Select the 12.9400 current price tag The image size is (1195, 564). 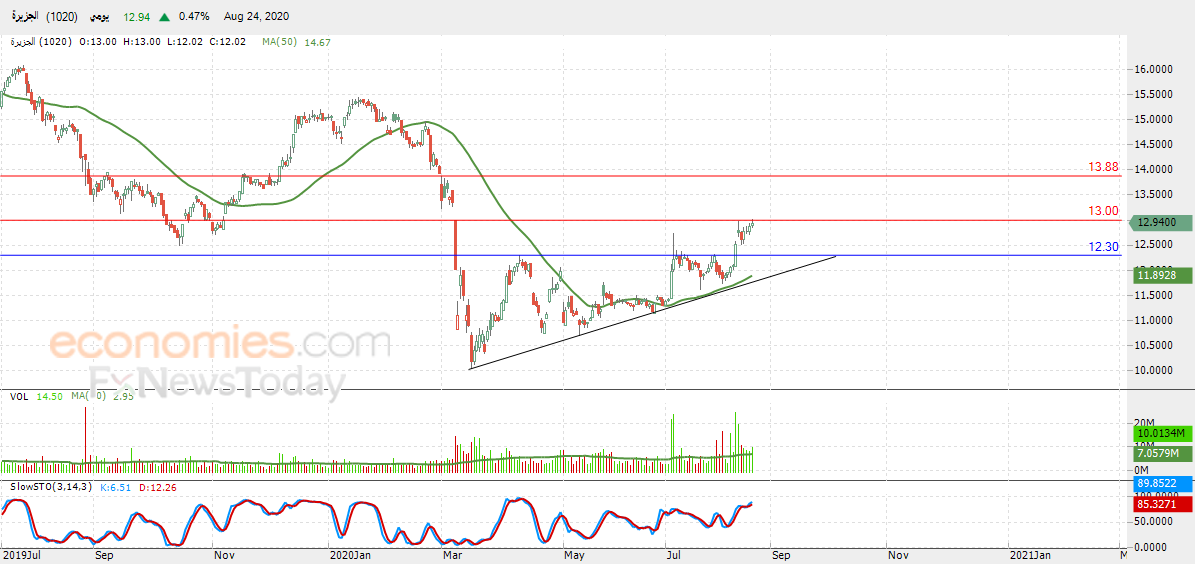[1159, 223]
